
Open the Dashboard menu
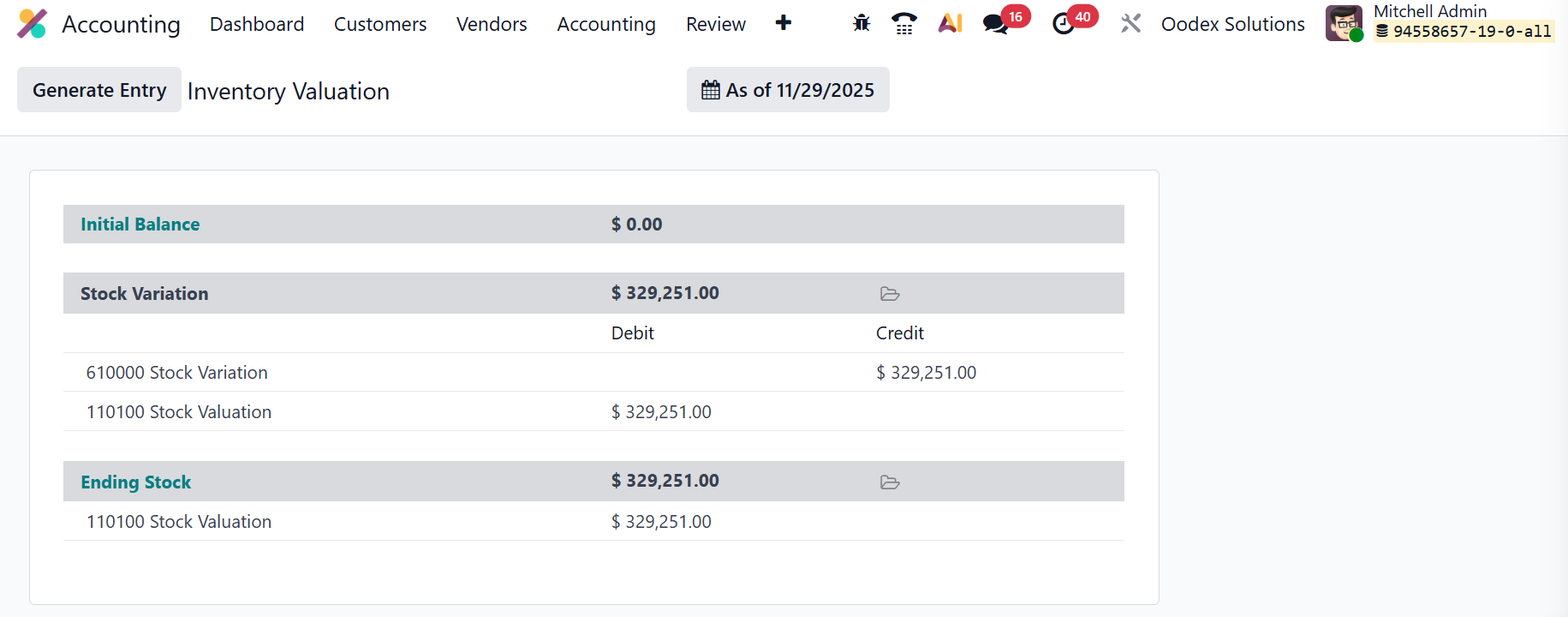pos(257,24)
